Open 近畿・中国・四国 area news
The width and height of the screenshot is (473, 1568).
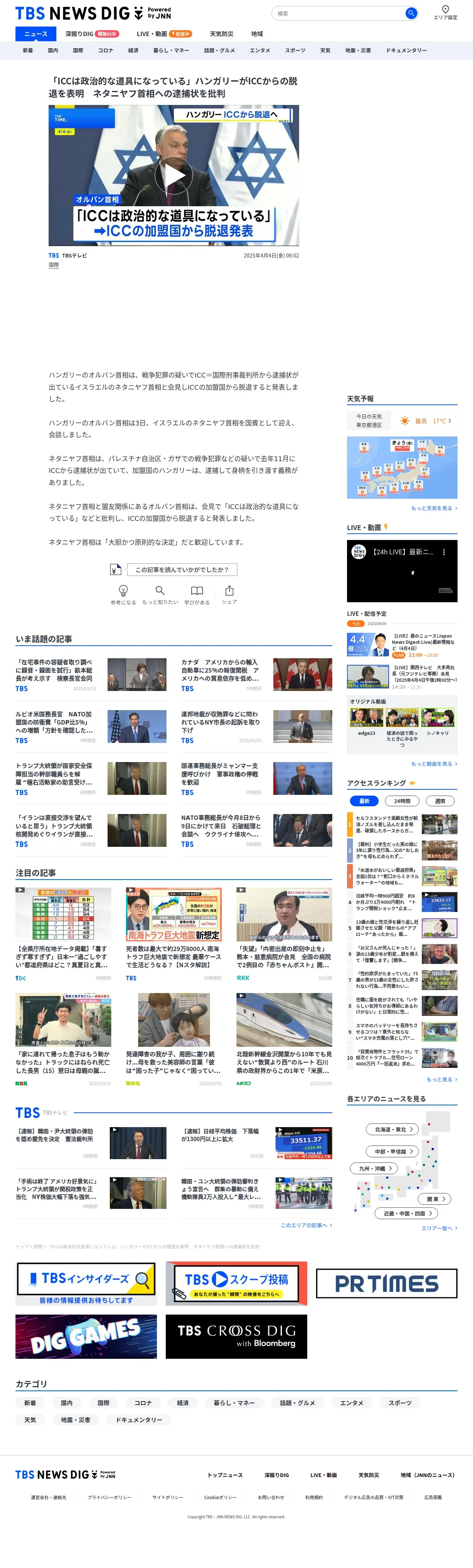(406, 1213)
